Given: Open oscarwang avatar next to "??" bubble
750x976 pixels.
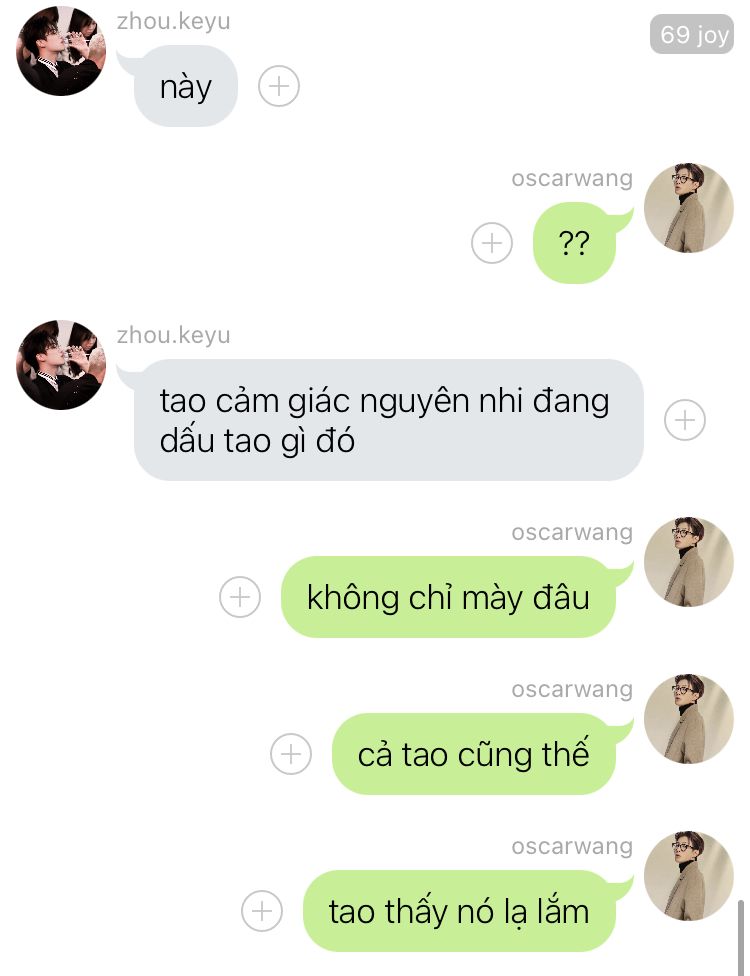Looking at the screenshot, I should pos(688,208).
